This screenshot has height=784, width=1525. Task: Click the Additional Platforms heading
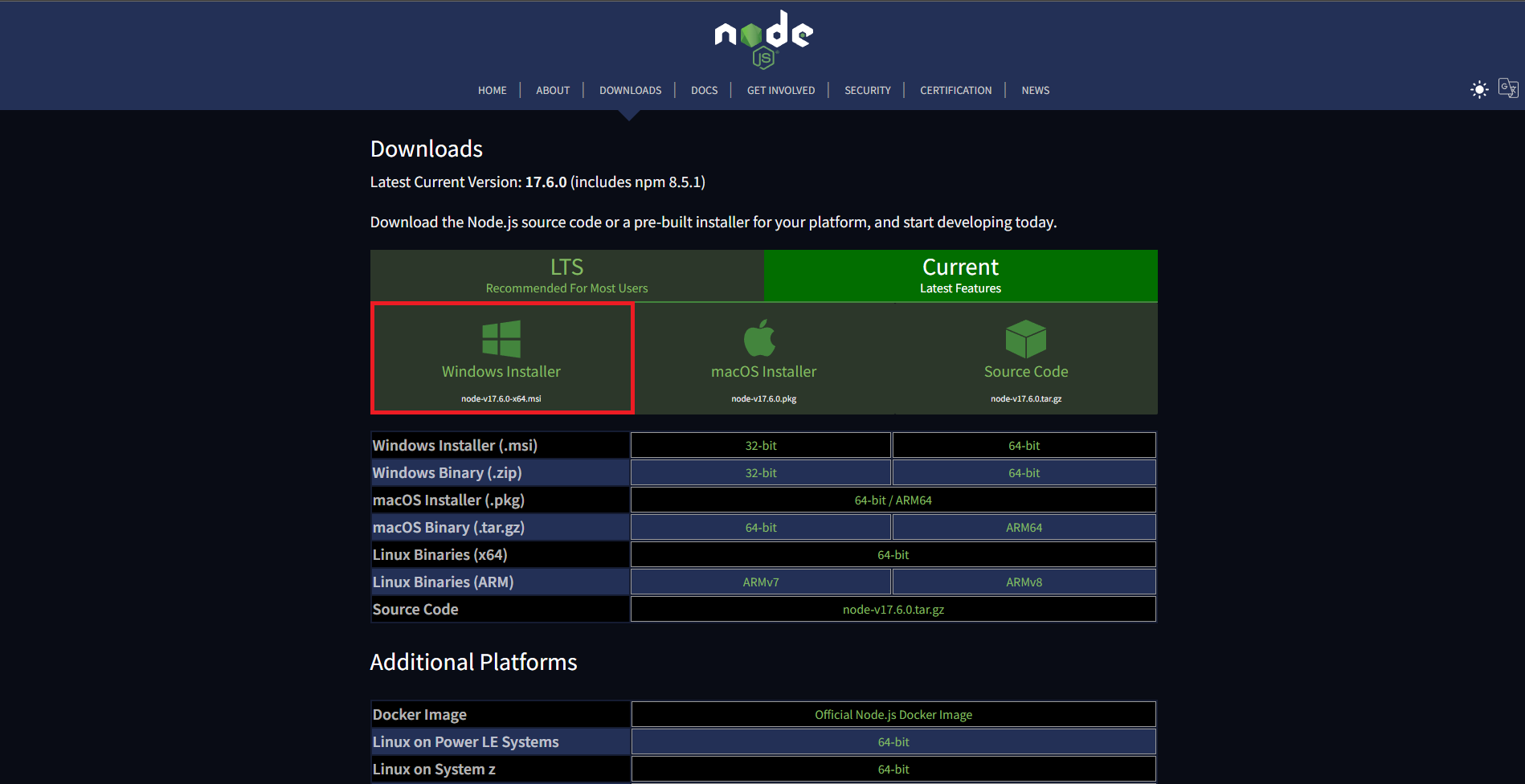click(x=474, y=662)
